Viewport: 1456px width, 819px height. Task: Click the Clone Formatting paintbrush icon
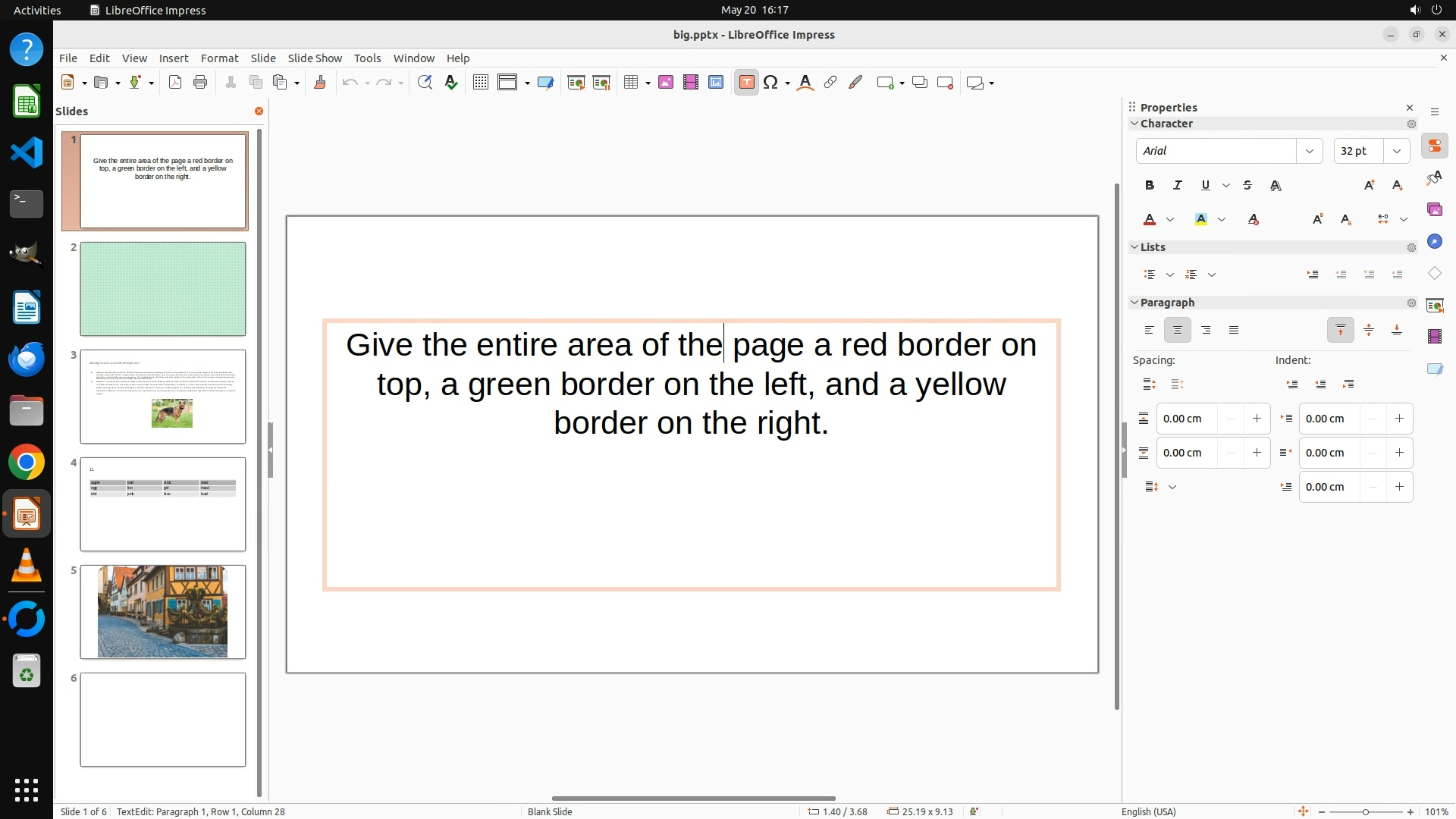319,83
